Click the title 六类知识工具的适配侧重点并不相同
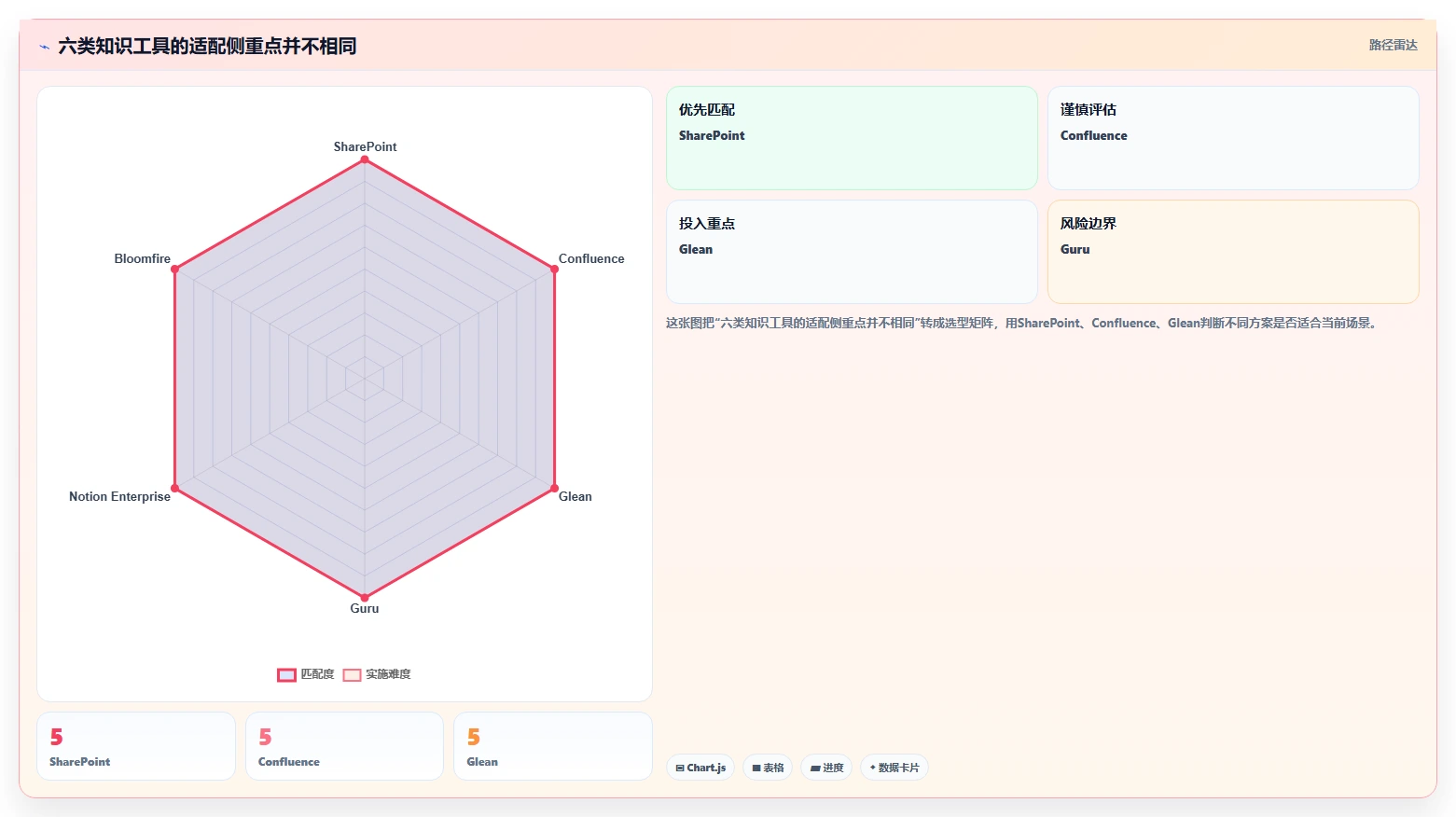 coord(207,46)
